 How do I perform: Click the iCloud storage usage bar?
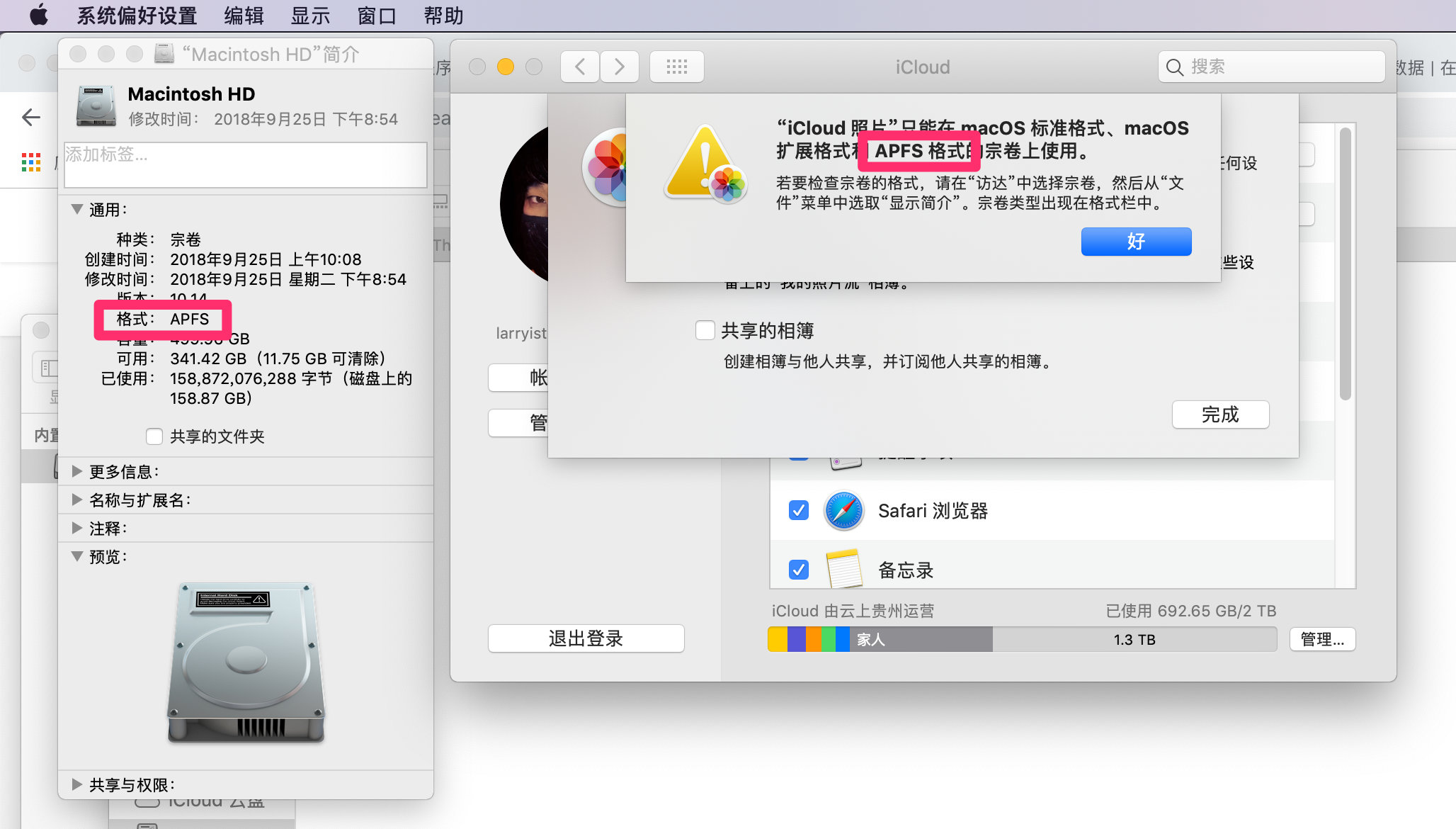pyautogui.click(x=1022, y=639)
